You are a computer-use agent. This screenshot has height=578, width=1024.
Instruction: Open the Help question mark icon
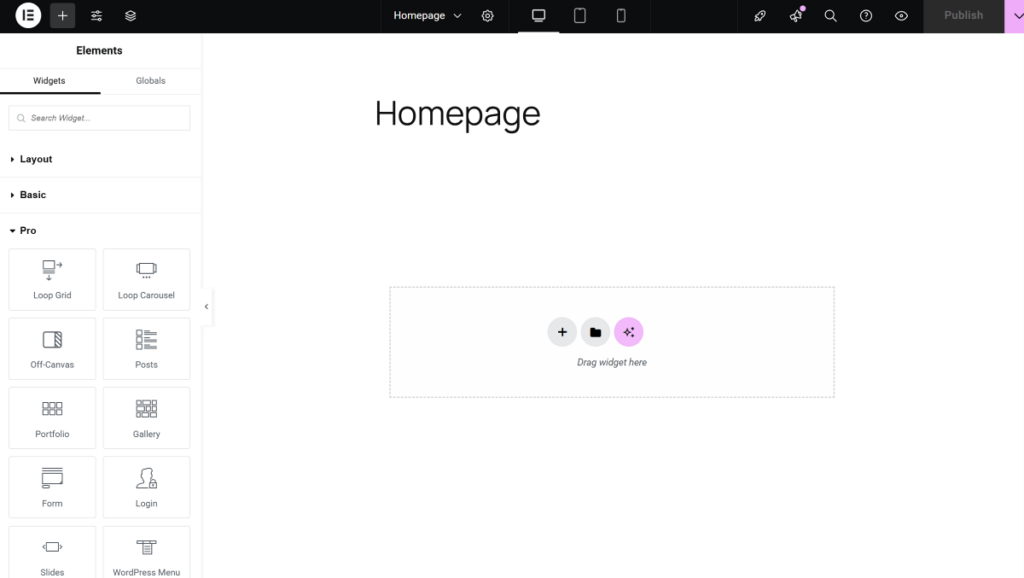[x=866, y=16]
